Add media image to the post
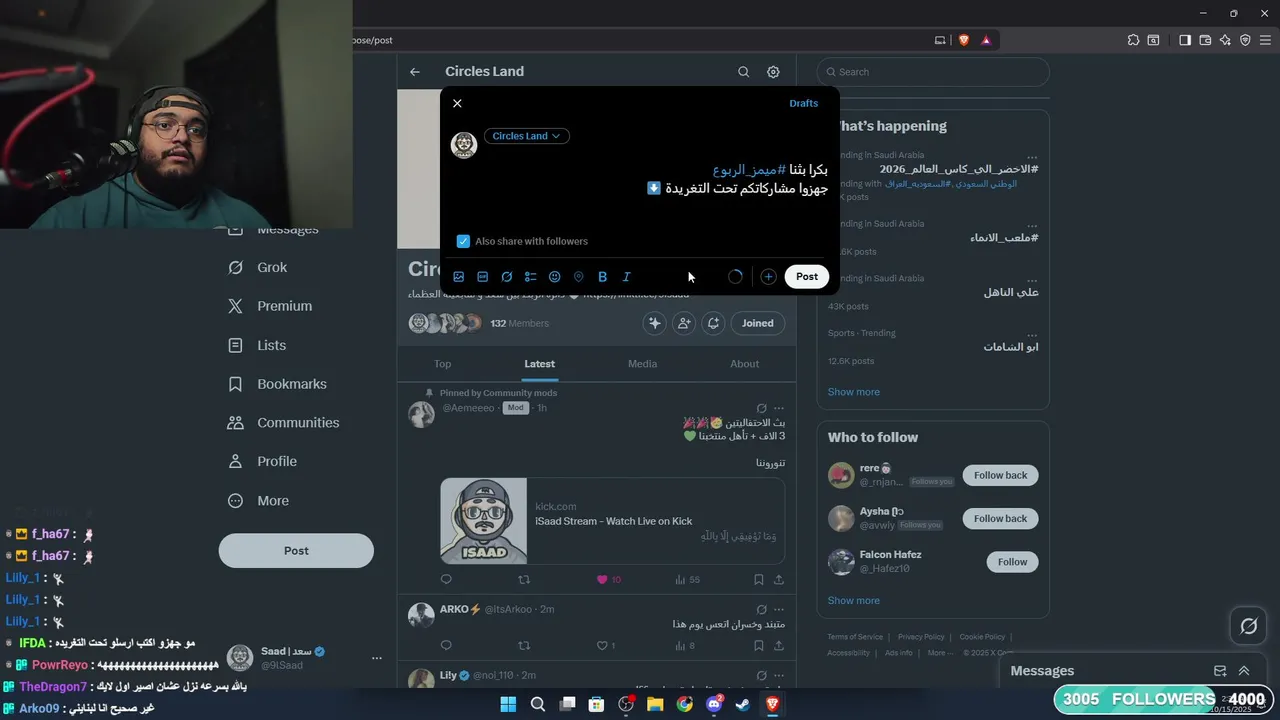This screenshot has width=1280, height=720. 459,277
